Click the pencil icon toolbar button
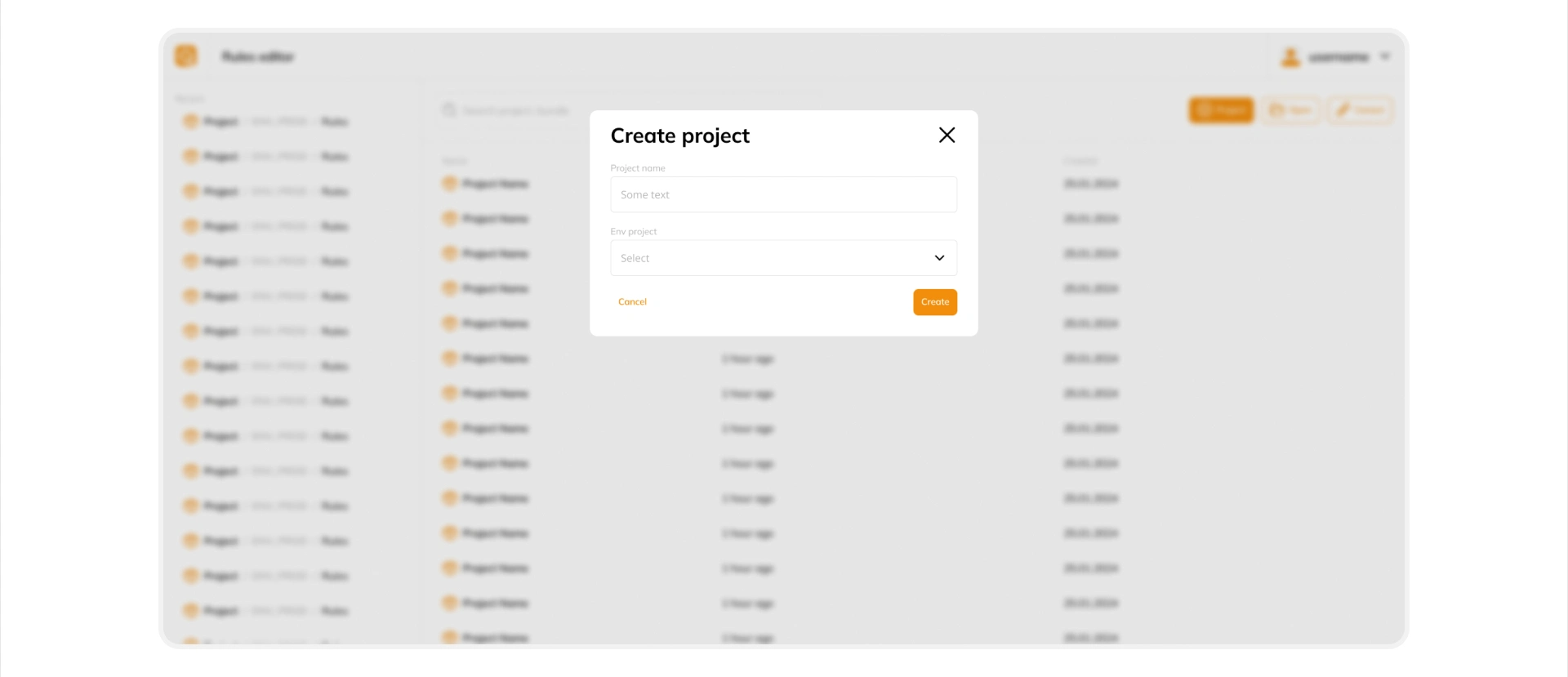 click(x=1361, y=110)
